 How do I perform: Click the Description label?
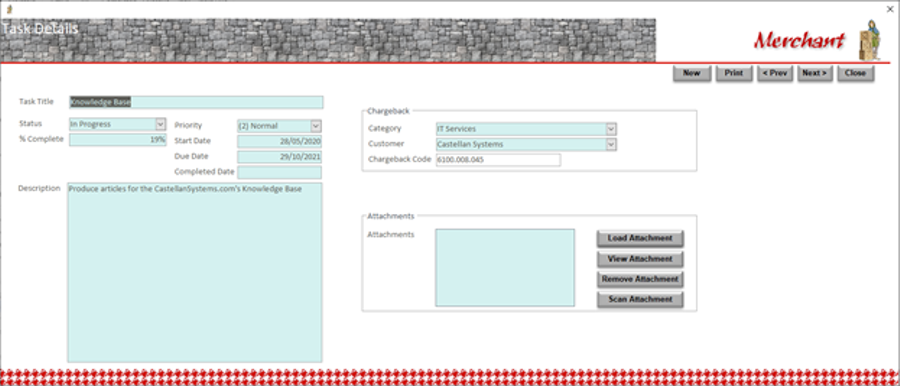point(39,188)
